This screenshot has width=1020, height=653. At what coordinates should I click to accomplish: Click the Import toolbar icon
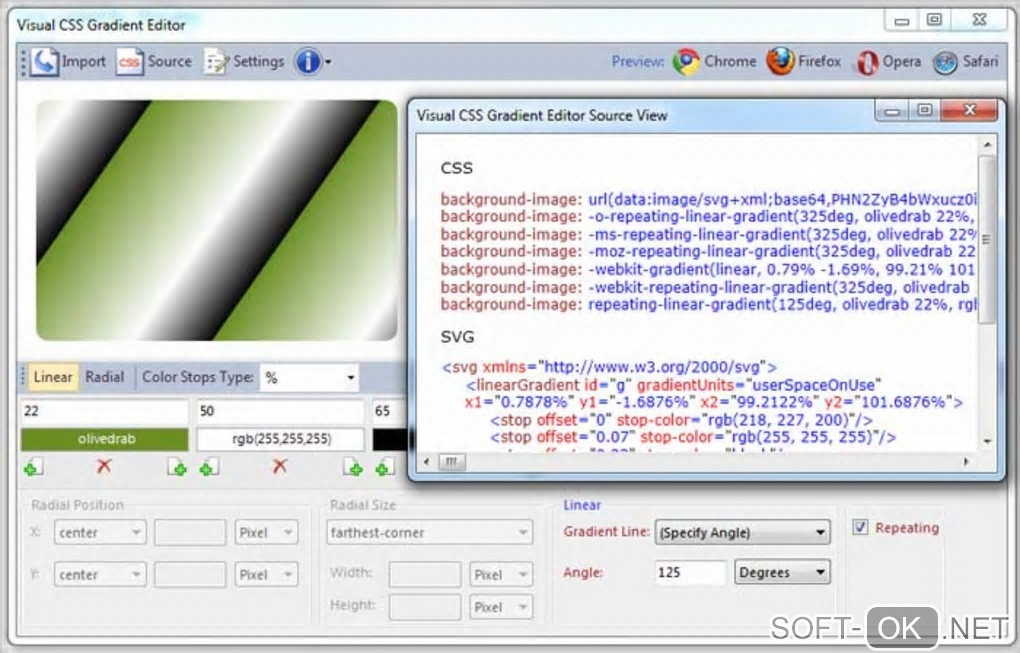click(45, 62)
